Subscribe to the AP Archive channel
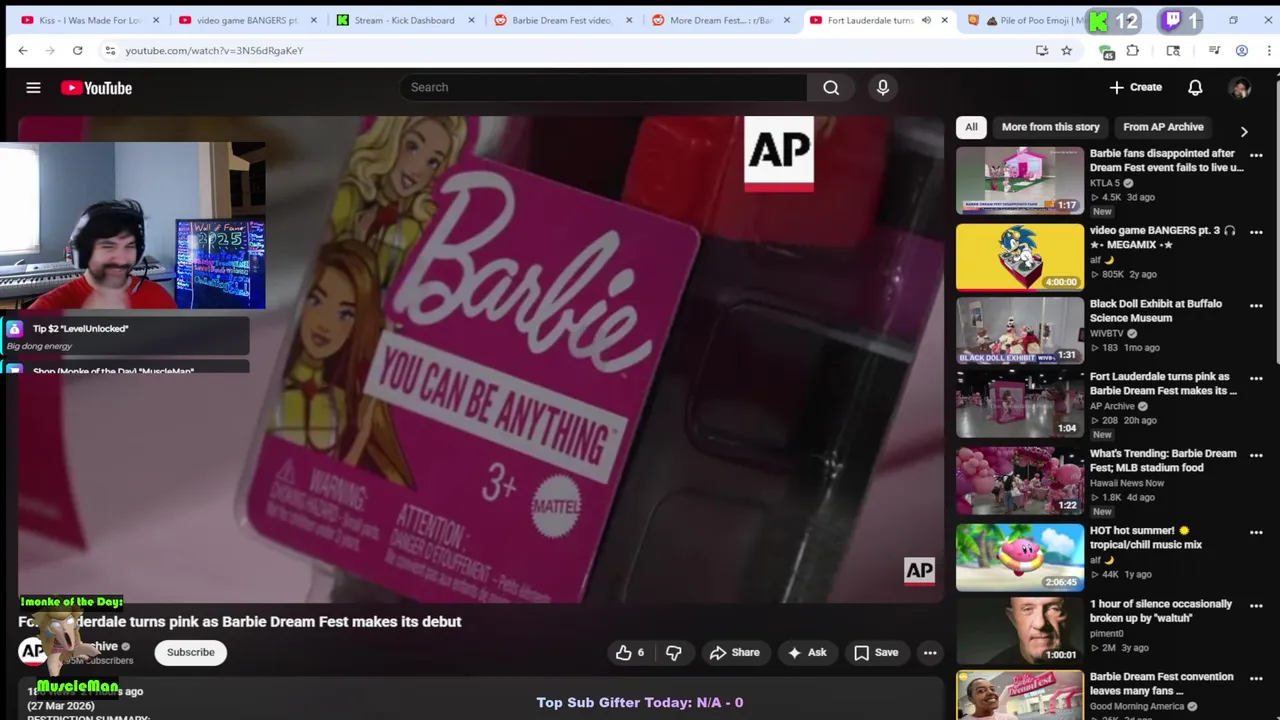The width and height of the screenshot is (1280, 720). pyautogui.click(x=190, y=652)
